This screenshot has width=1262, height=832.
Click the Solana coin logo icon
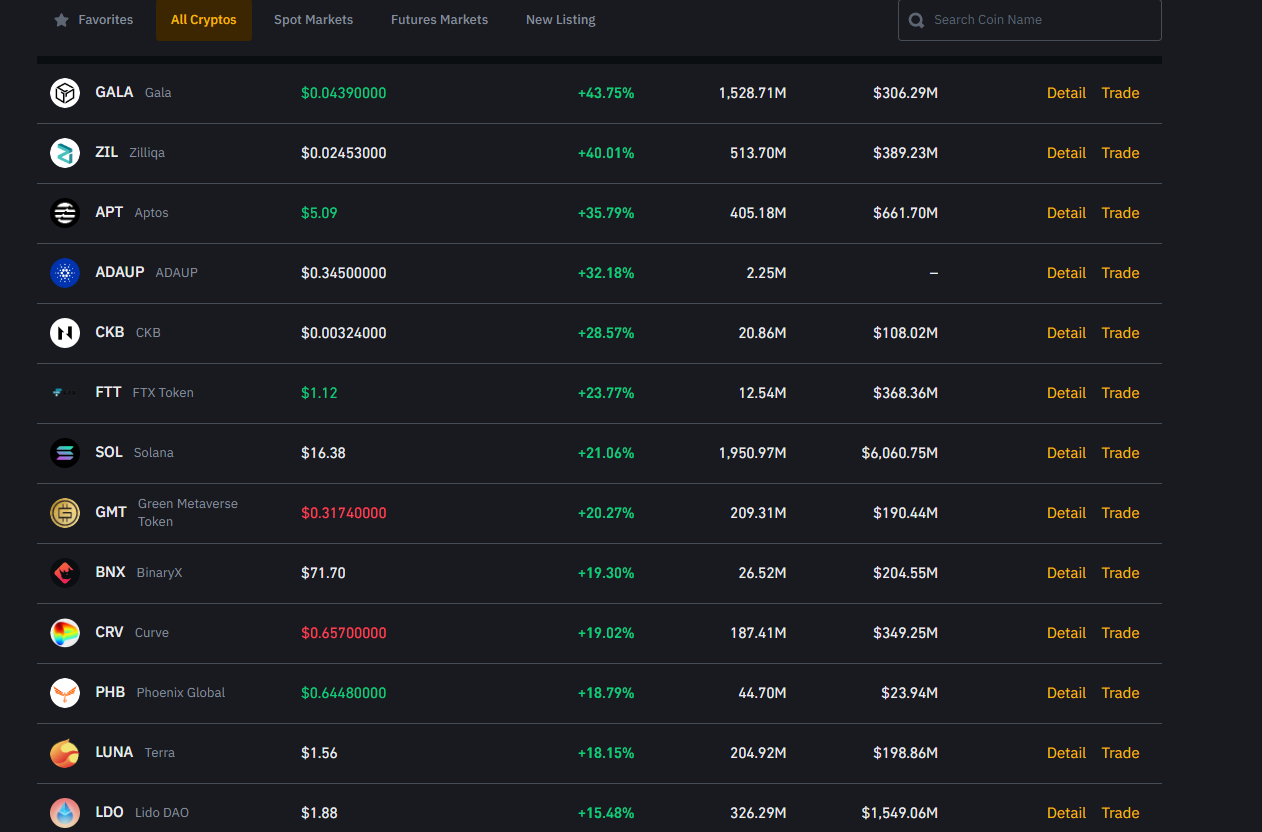pos(65,453)
